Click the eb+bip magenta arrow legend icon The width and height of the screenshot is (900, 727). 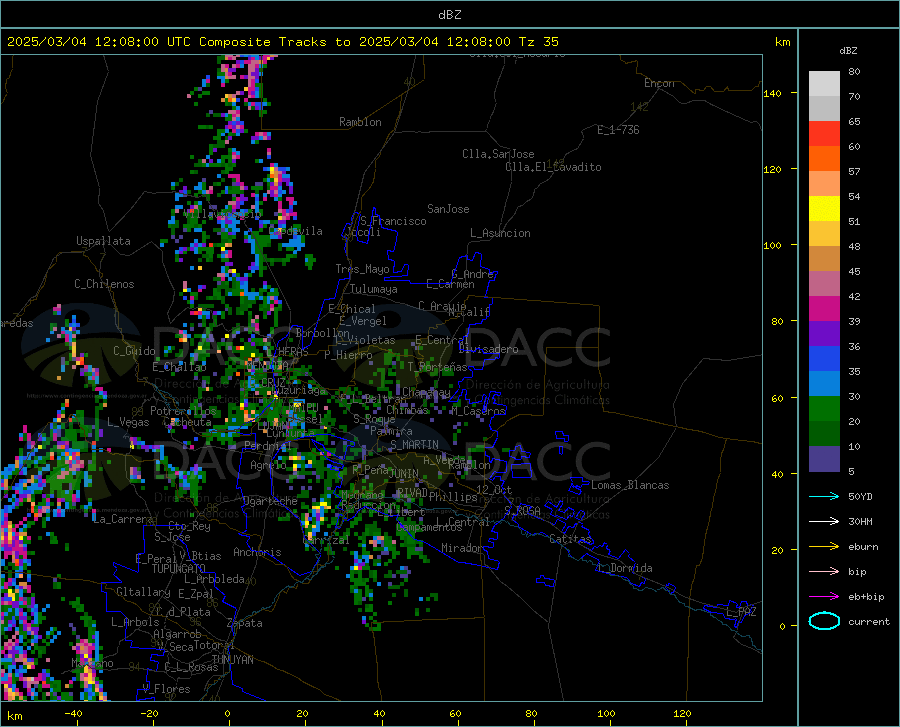coord(824,596)
